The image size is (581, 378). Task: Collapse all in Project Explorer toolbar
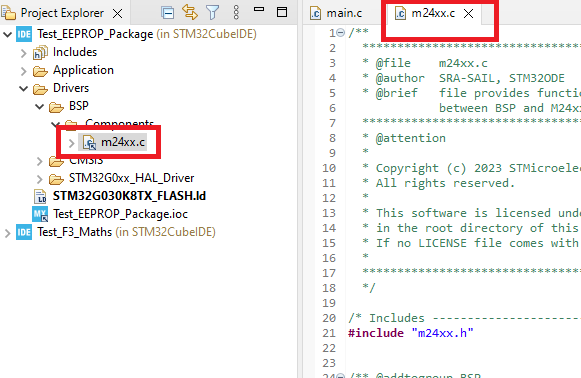[x=167, y=13]
